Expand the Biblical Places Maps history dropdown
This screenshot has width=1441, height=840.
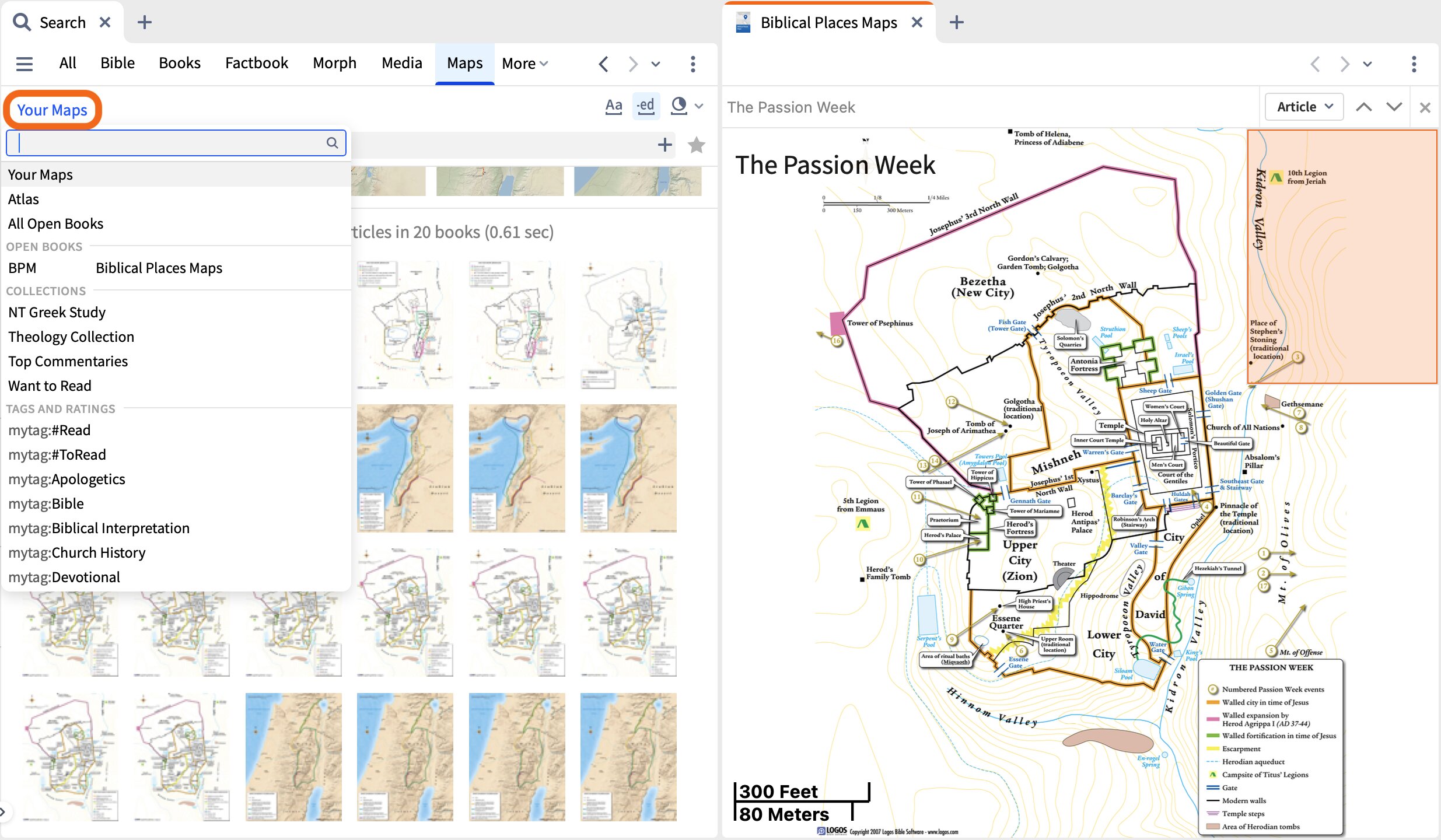tap(1367, 64)
